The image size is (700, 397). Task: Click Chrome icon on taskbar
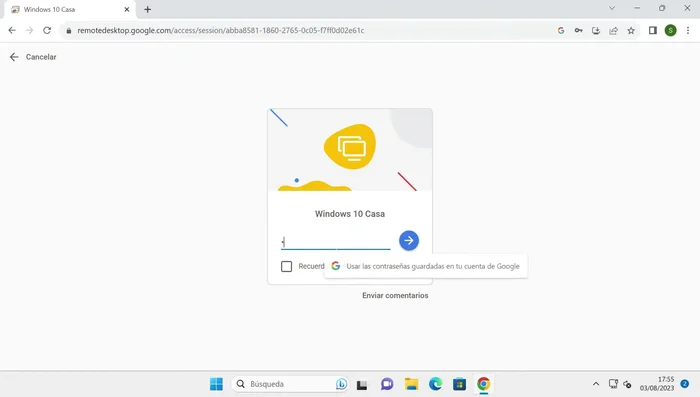click(483, 384)
